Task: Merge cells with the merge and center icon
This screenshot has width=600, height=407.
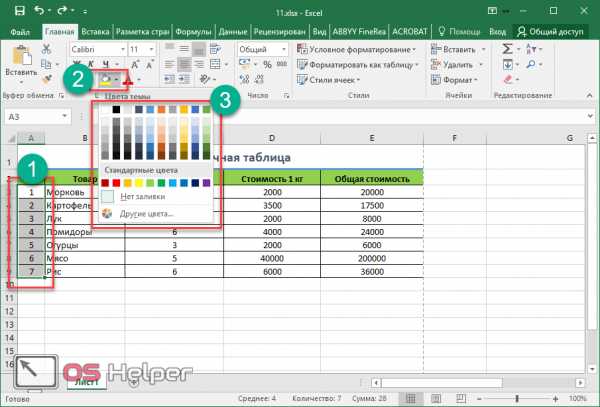Action: [215, 64]
